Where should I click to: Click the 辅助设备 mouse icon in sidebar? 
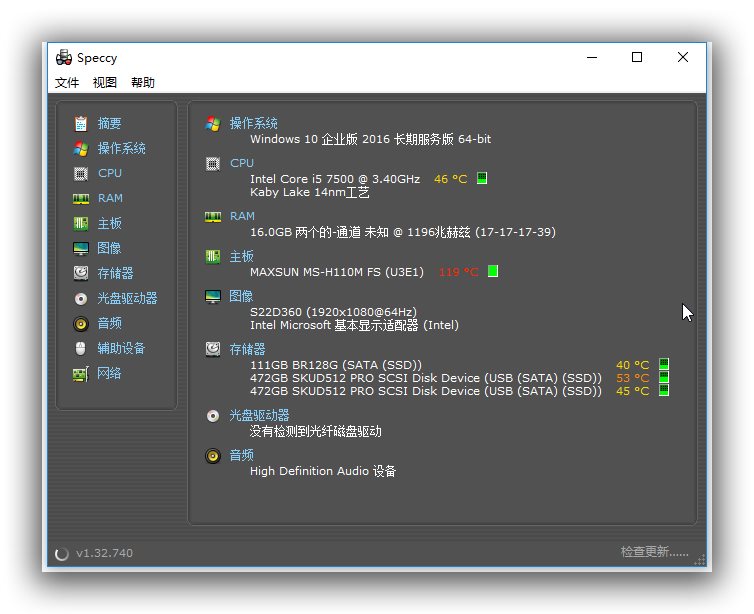point(80,349)
